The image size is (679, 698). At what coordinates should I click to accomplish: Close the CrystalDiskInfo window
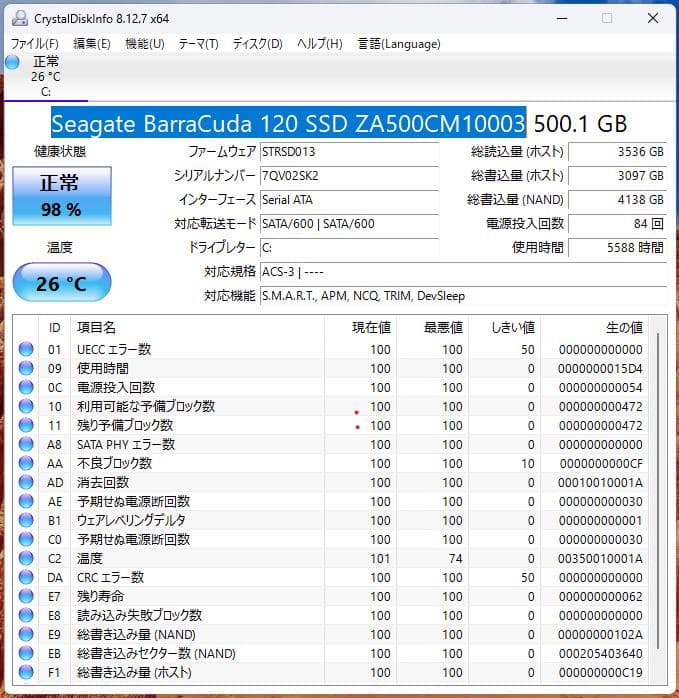653,18
